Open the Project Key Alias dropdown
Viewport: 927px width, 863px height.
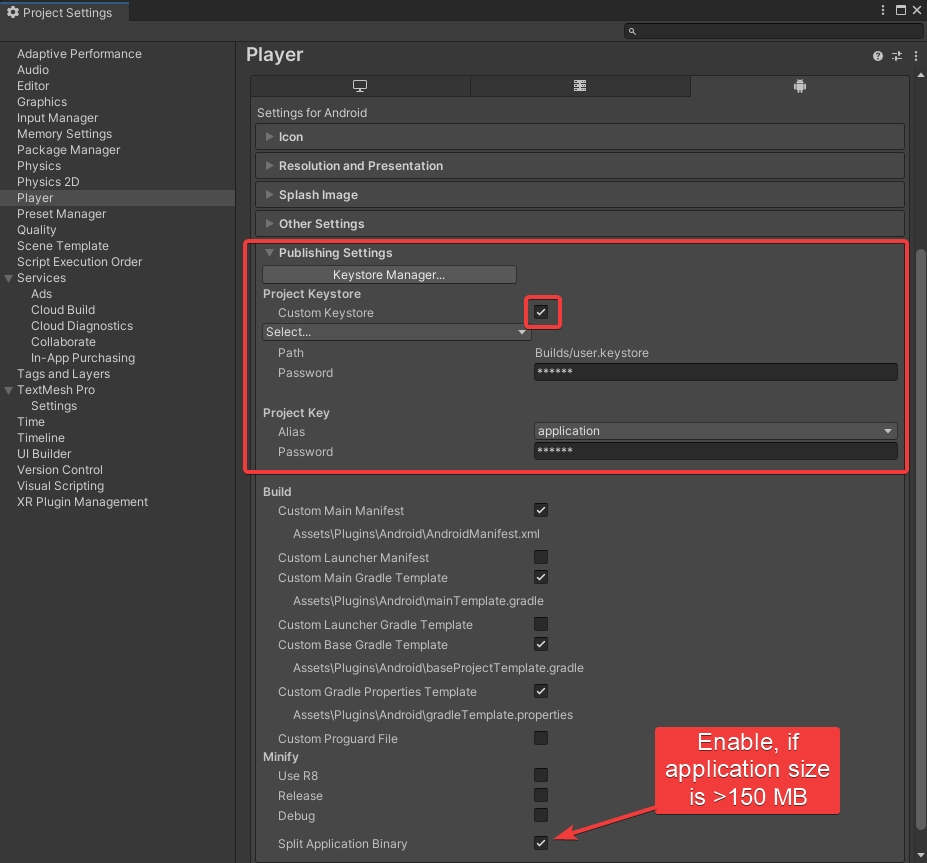point(715,431)
